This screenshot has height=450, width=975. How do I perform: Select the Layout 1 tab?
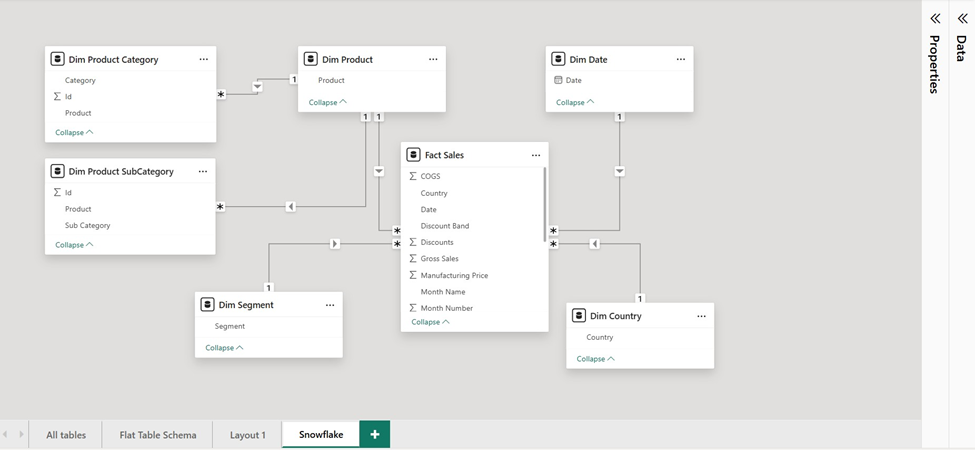pos(247,435)
